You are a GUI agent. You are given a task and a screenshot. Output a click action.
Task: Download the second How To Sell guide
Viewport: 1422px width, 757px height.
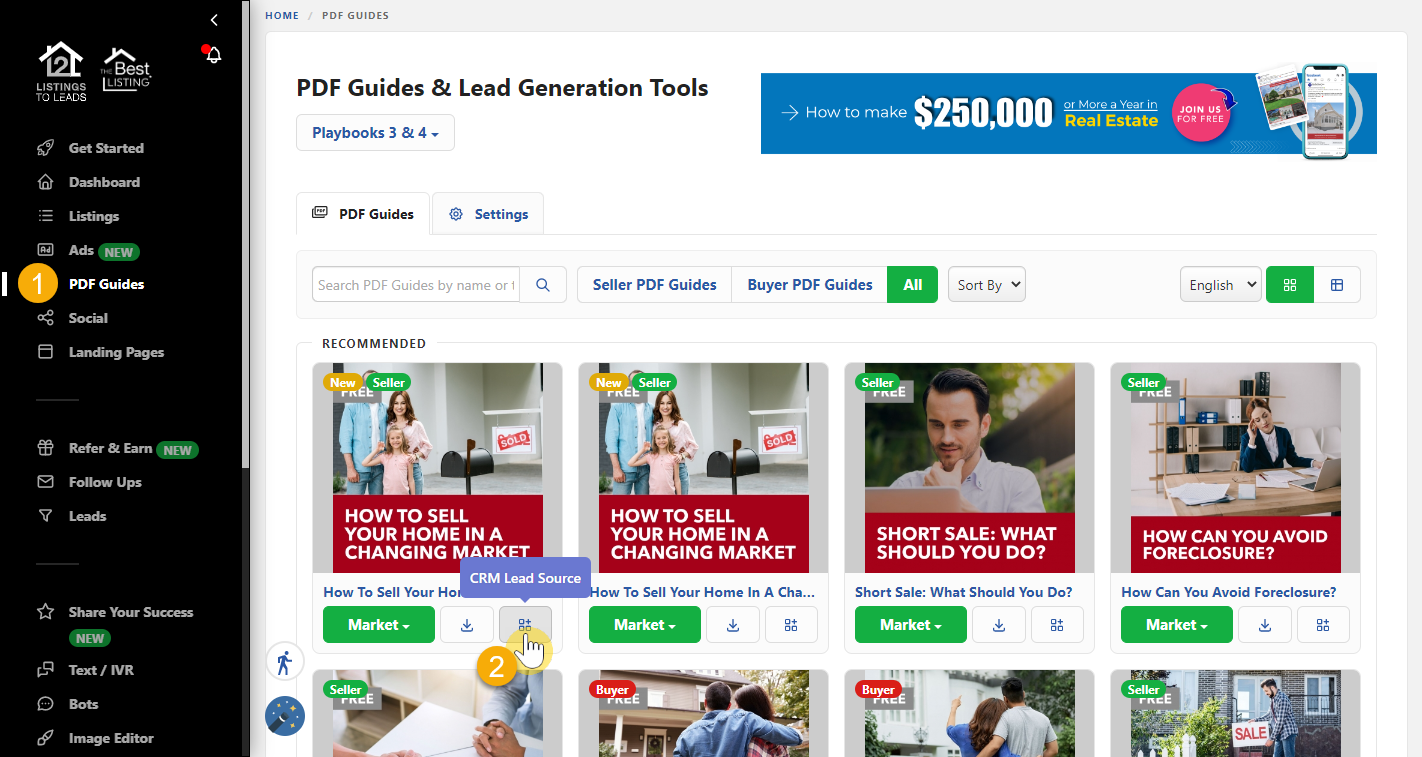point(732,625)
